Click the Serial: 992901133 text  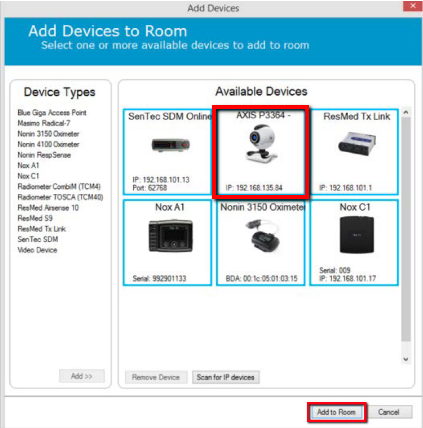[159, 279]
